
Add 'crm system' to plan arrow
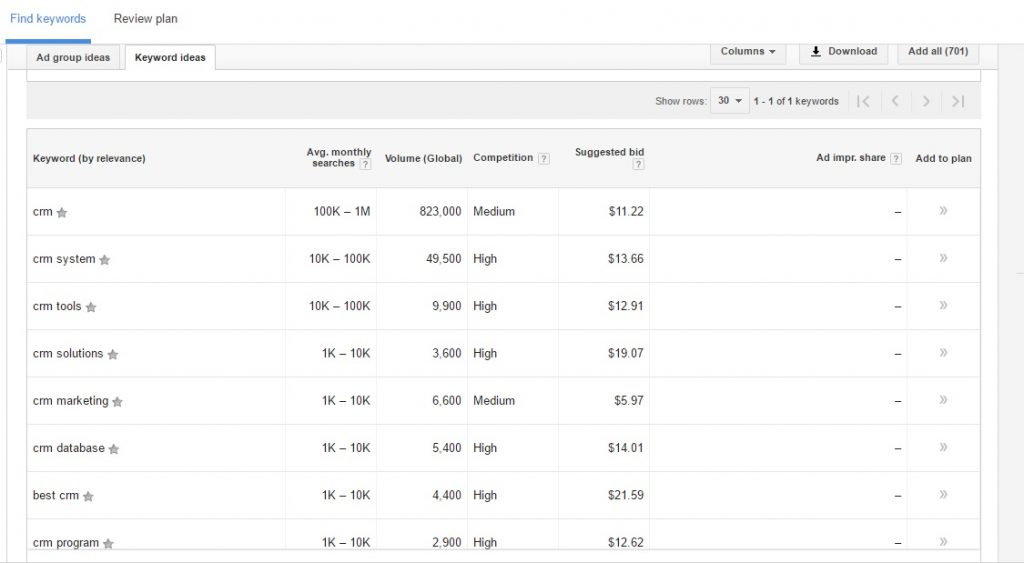(x=943, y=258)
